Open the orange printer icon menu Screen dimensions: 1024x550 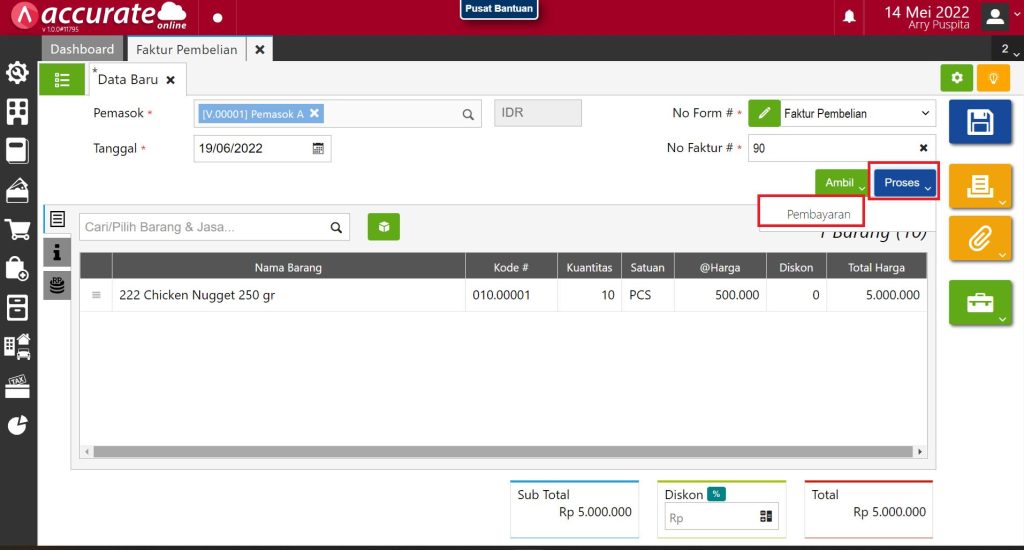point(980,185)
